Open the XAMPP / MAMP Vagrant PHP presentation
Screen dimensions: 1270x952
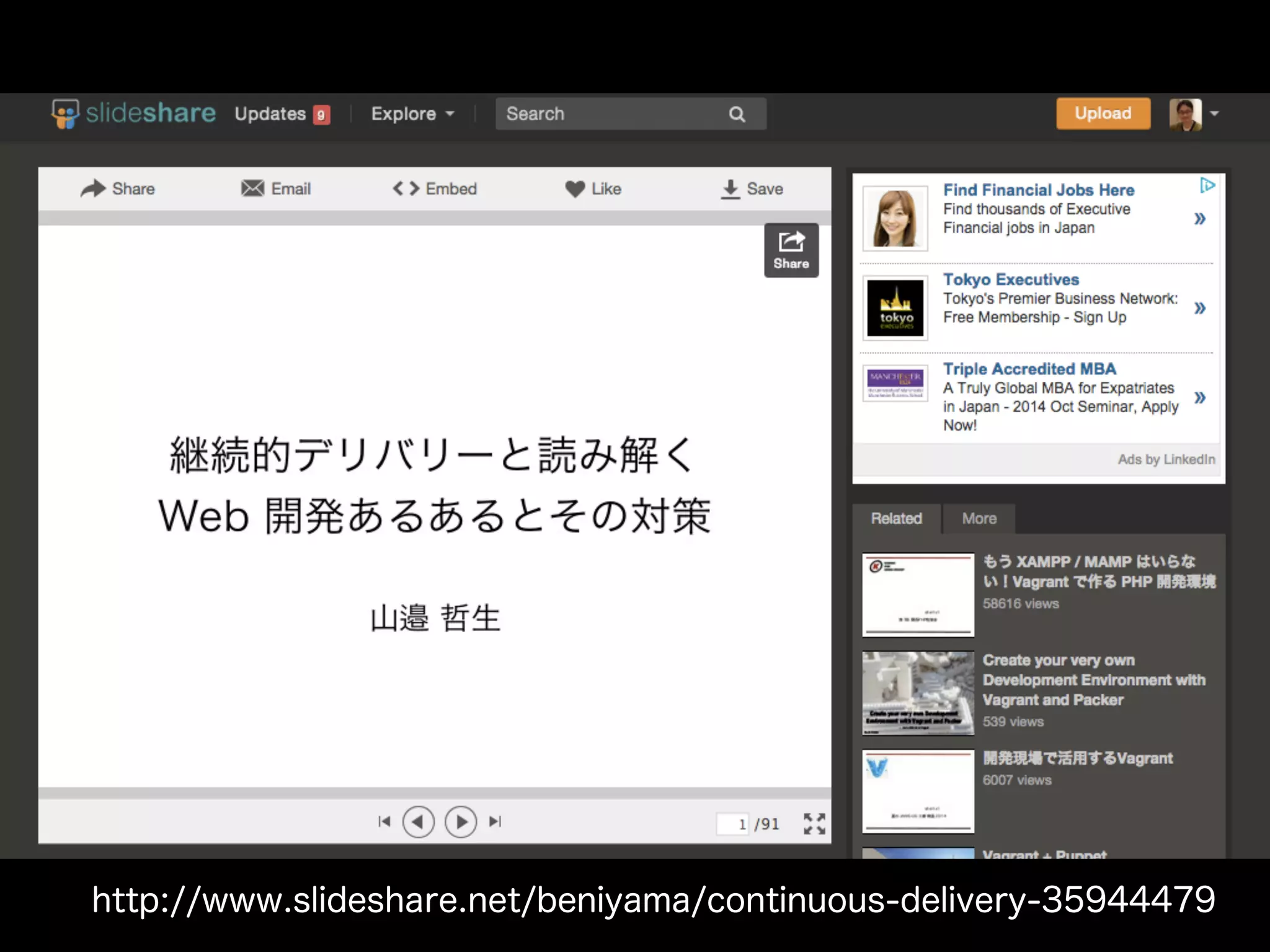pyautogui.click(x=1099, y=571)
